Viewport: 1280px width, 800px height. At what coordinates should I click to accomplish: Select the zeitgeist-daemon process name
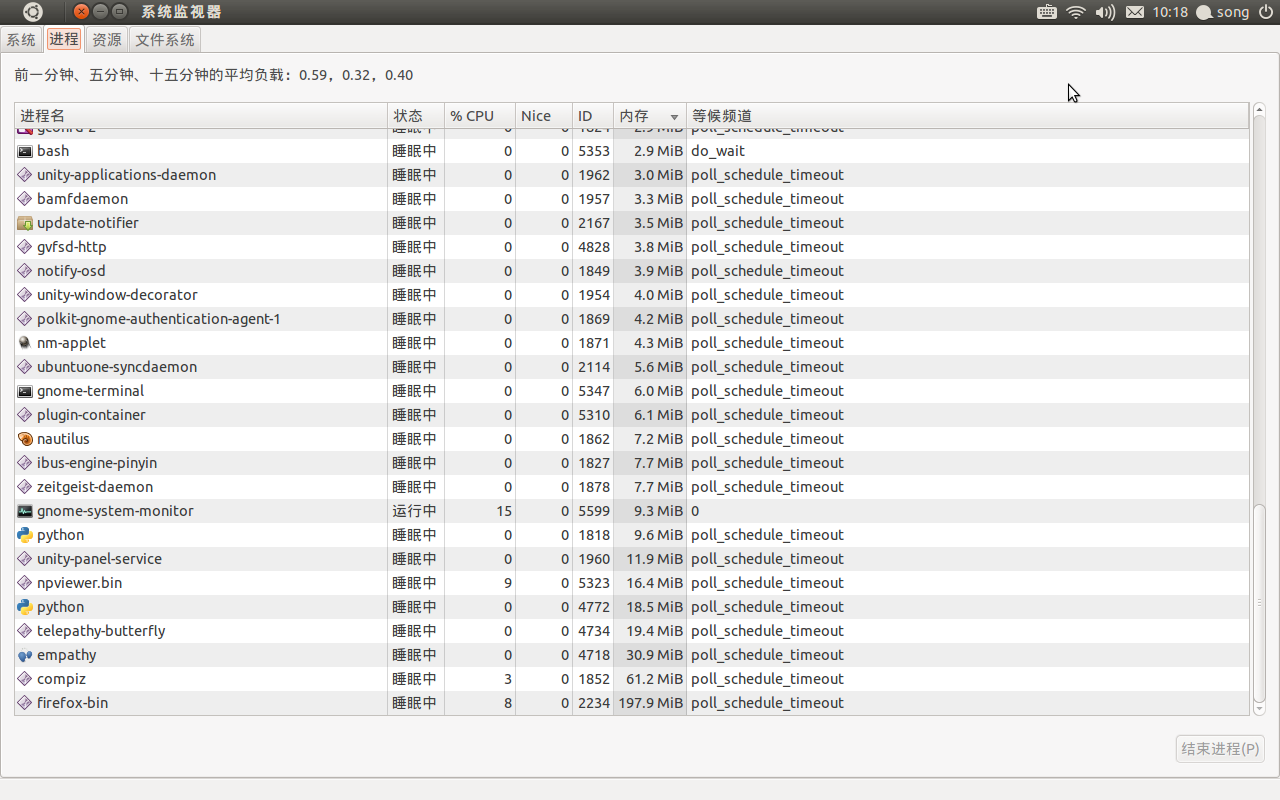point(95,487)
